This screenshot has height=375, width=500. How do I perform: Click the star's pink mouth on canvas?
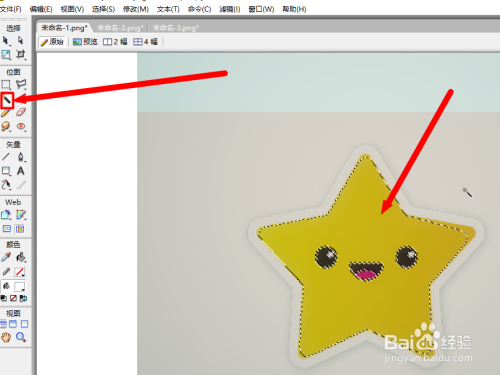(365, 275)
